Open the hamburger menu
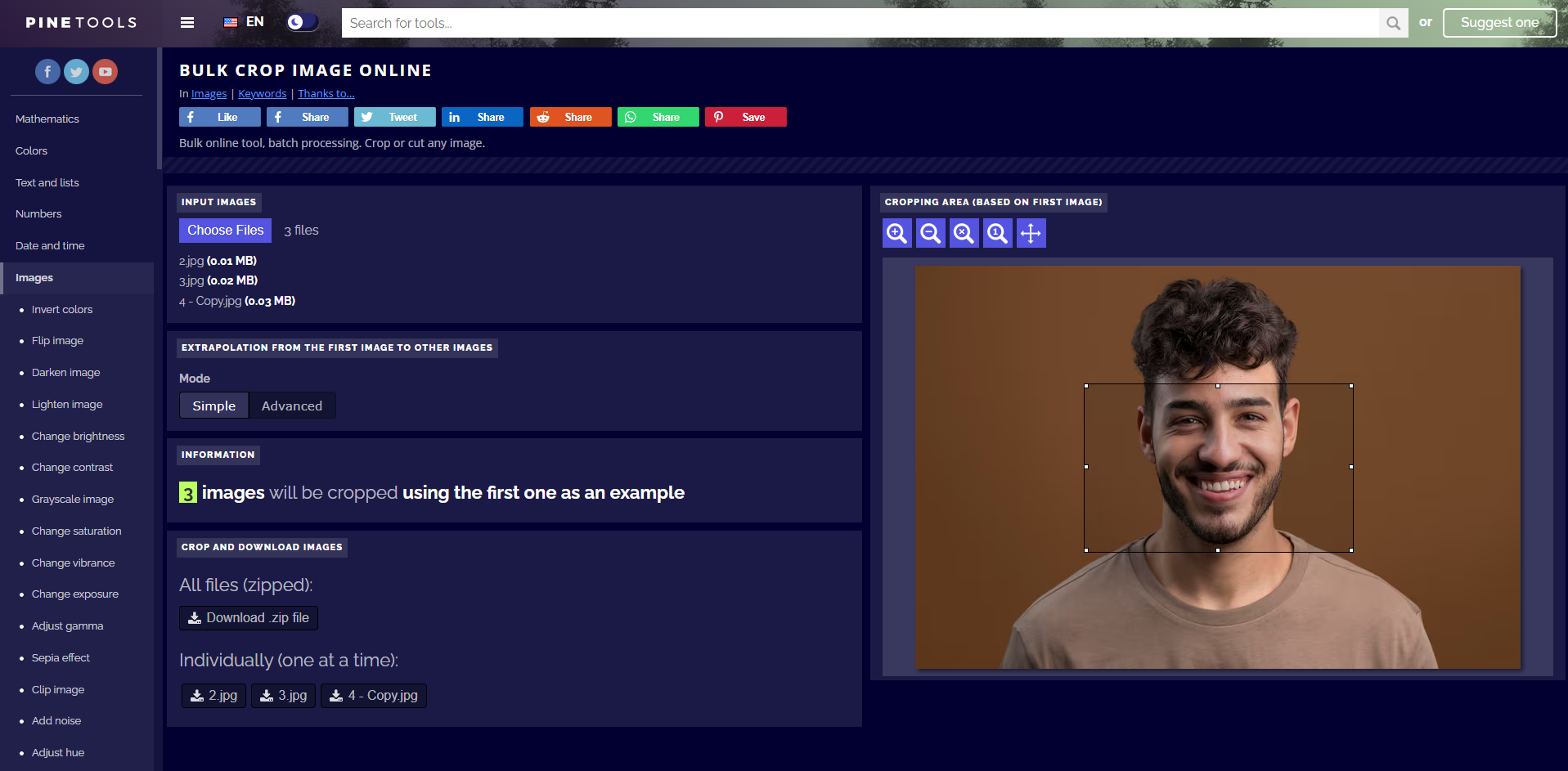 (x=186, y=22)
